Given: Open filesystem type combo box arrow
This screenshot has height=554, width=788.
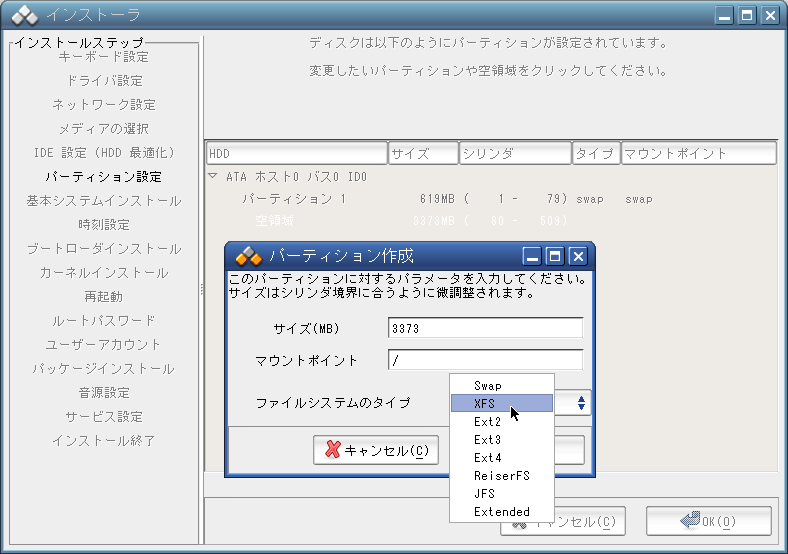Looking at the screenshot, I should pyautogui.click(x=582, y=403).
